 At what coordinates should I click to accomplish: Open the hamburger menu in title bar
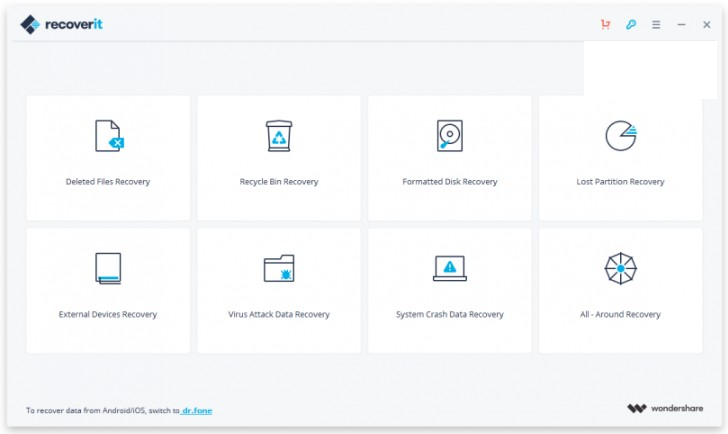[x=656, y=24]
